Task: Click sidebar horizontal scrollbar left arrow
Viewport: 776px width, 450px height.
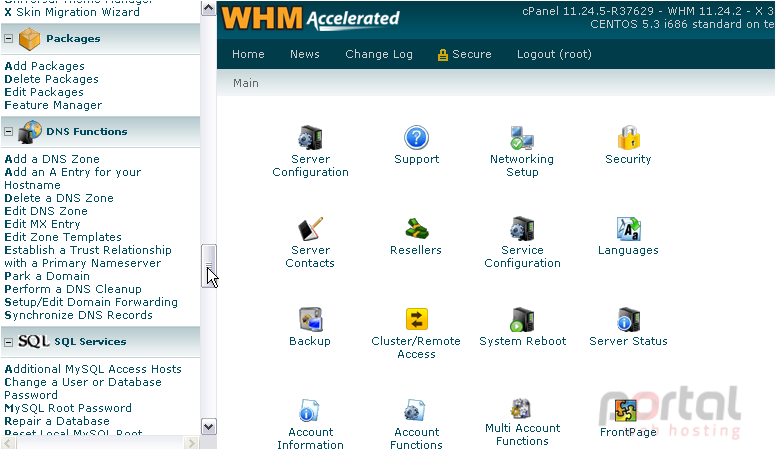Action: [x=8, y=443]
